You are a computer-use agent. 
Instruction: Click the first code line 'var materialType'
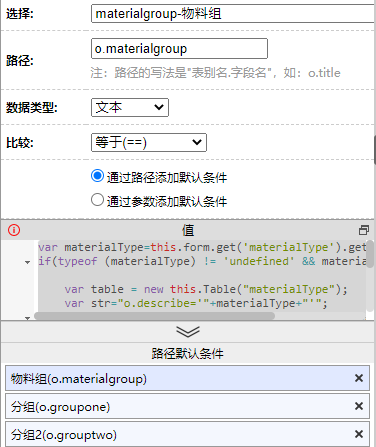[202, 247]
